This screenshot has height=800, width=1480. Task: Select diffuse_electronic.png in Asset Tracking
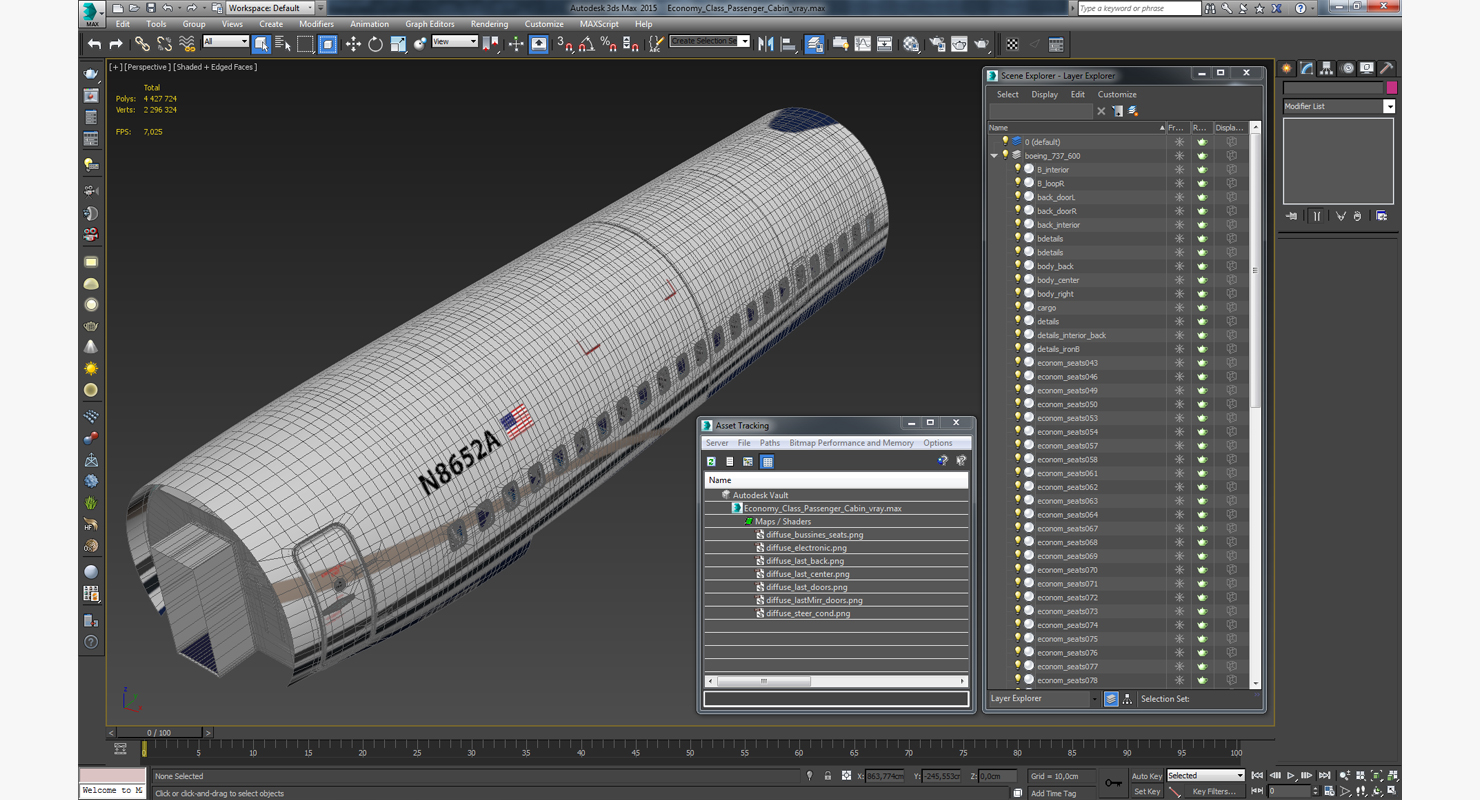pyautogui.click(x=806, y=548)
